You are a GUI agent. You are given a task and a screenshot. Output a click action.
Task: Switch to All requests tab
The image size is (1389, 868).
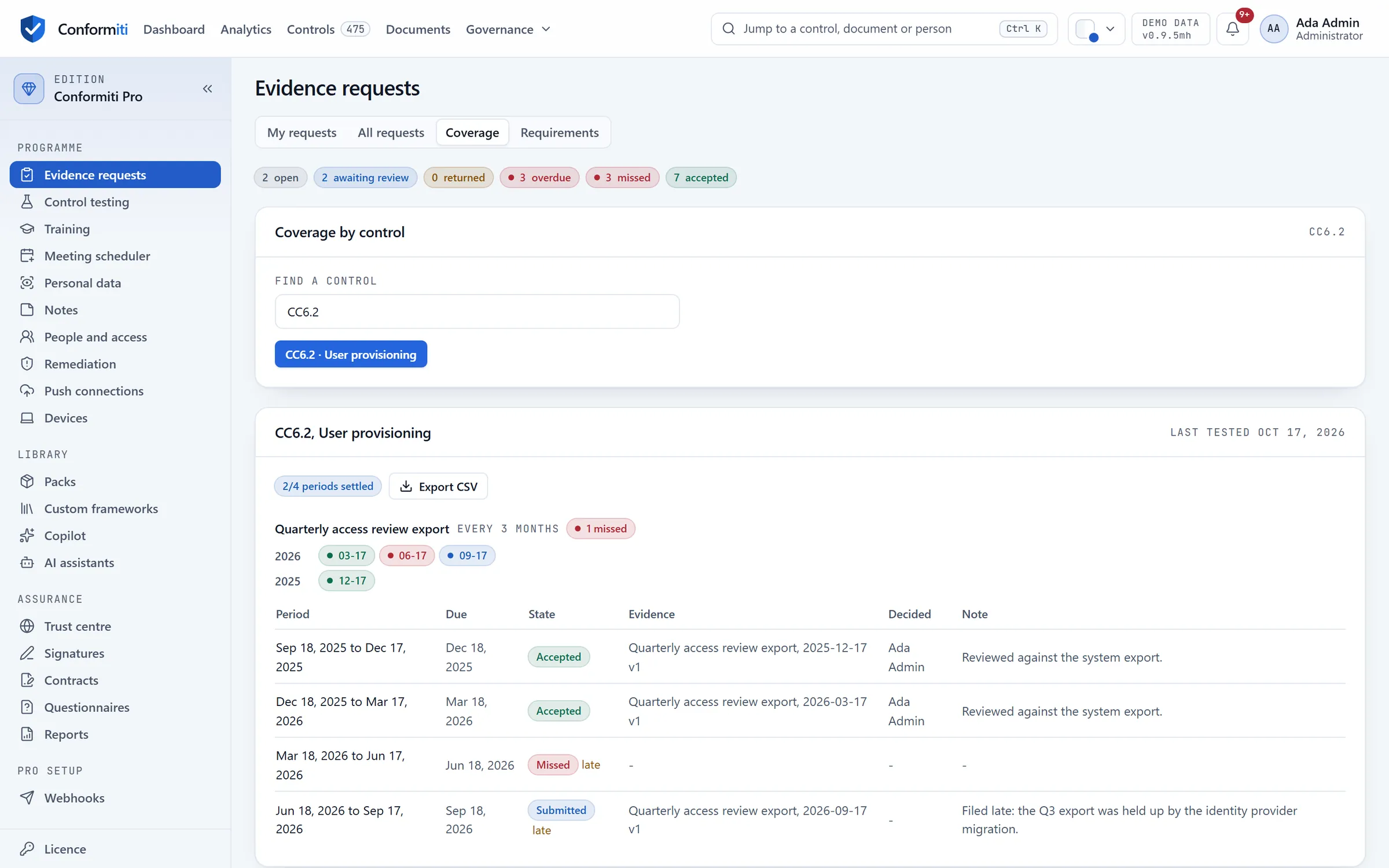(x=391, y=133)
